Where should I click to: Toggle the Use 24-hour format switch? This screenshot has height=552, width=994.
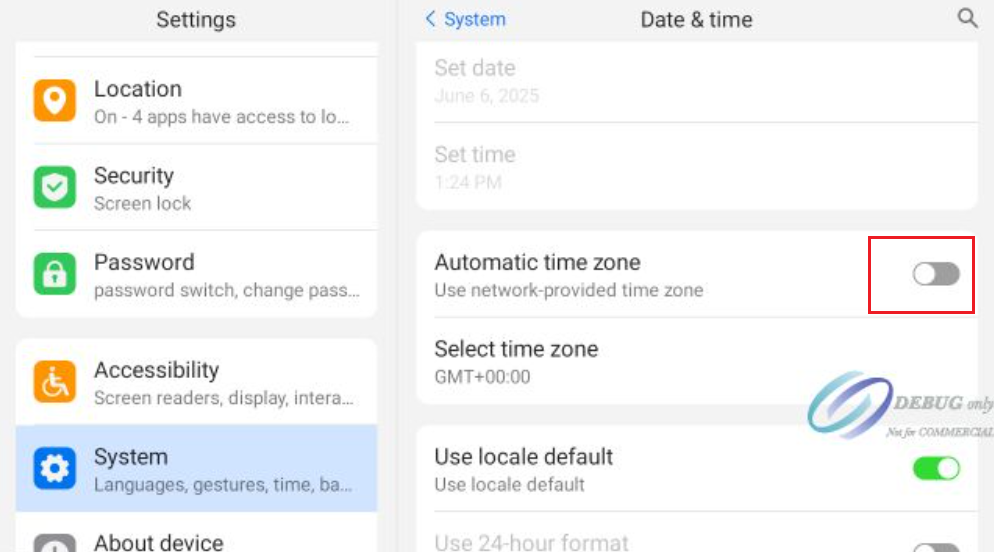coord(936,547)
